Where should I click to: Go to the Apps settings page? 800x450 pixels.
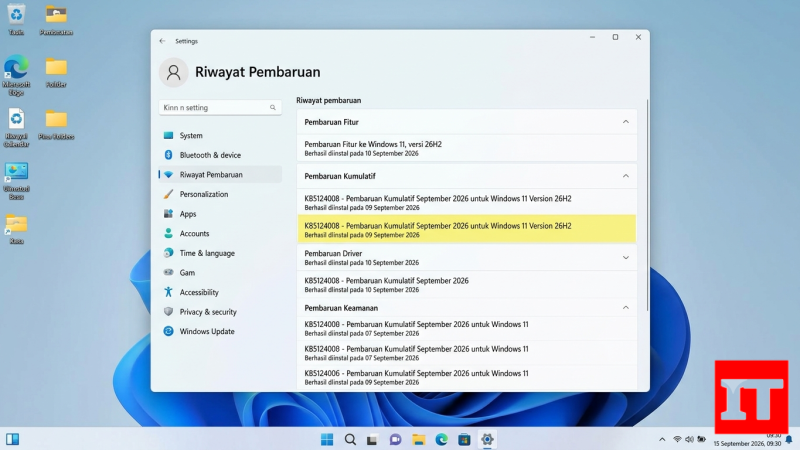(x=220, y=214)
